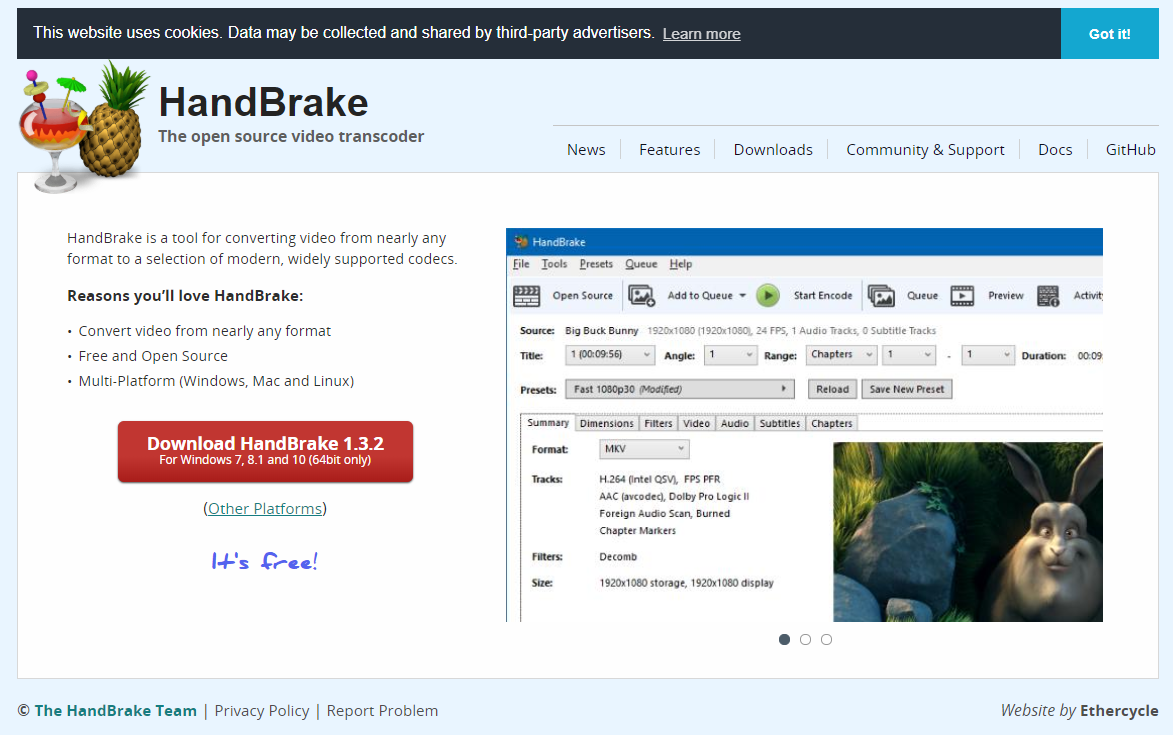Click the Big Buck Bunny preview image
This screenshot has width=1173, height=735.
[x=968, y=532]
